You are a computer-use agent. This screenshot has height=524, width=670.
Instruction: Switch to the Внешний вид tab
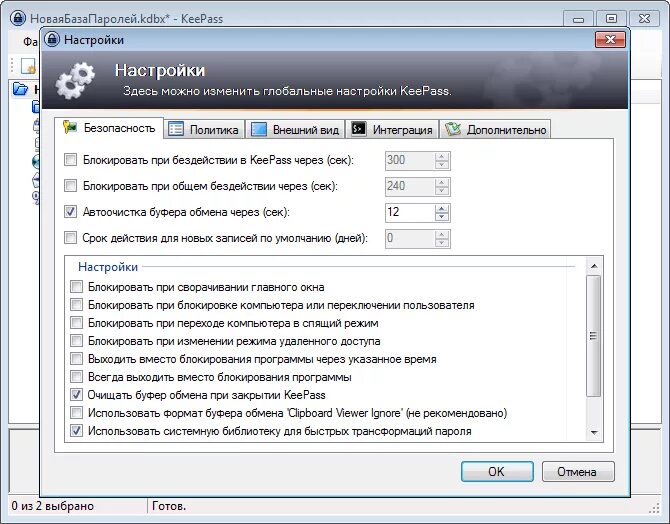tap(295, 130)
